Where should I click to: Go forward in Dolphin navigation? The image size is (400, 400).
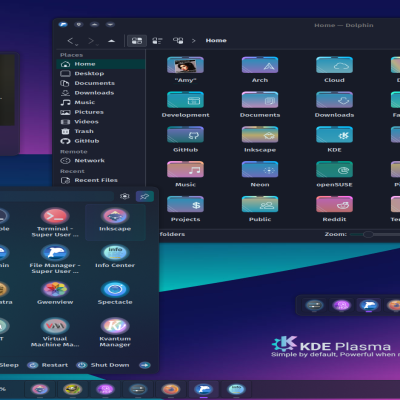tap(91, 41)
